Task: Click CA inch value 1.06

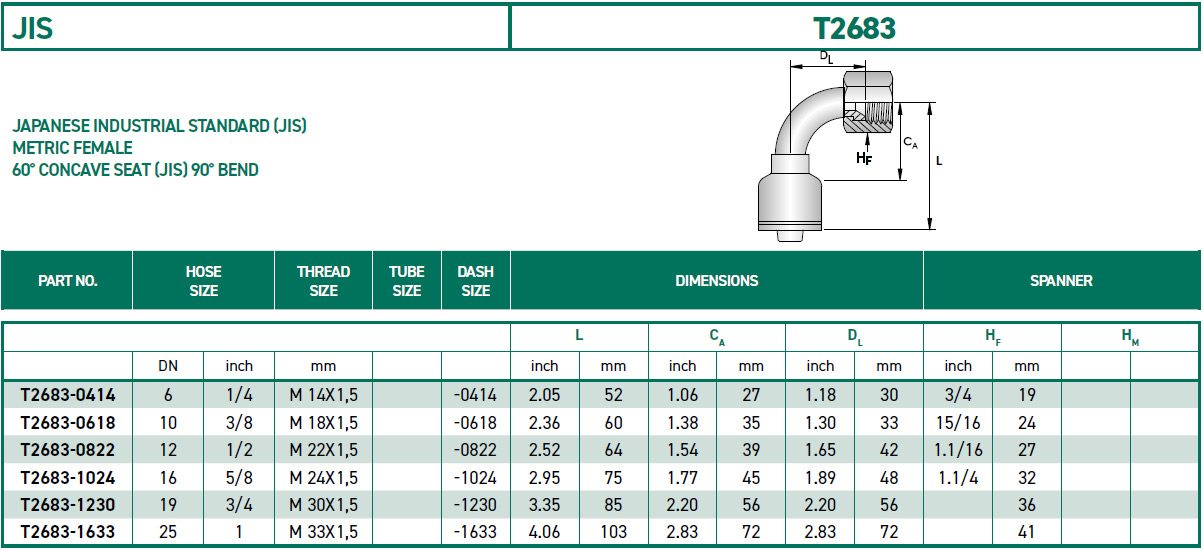Action: point(683,395)
